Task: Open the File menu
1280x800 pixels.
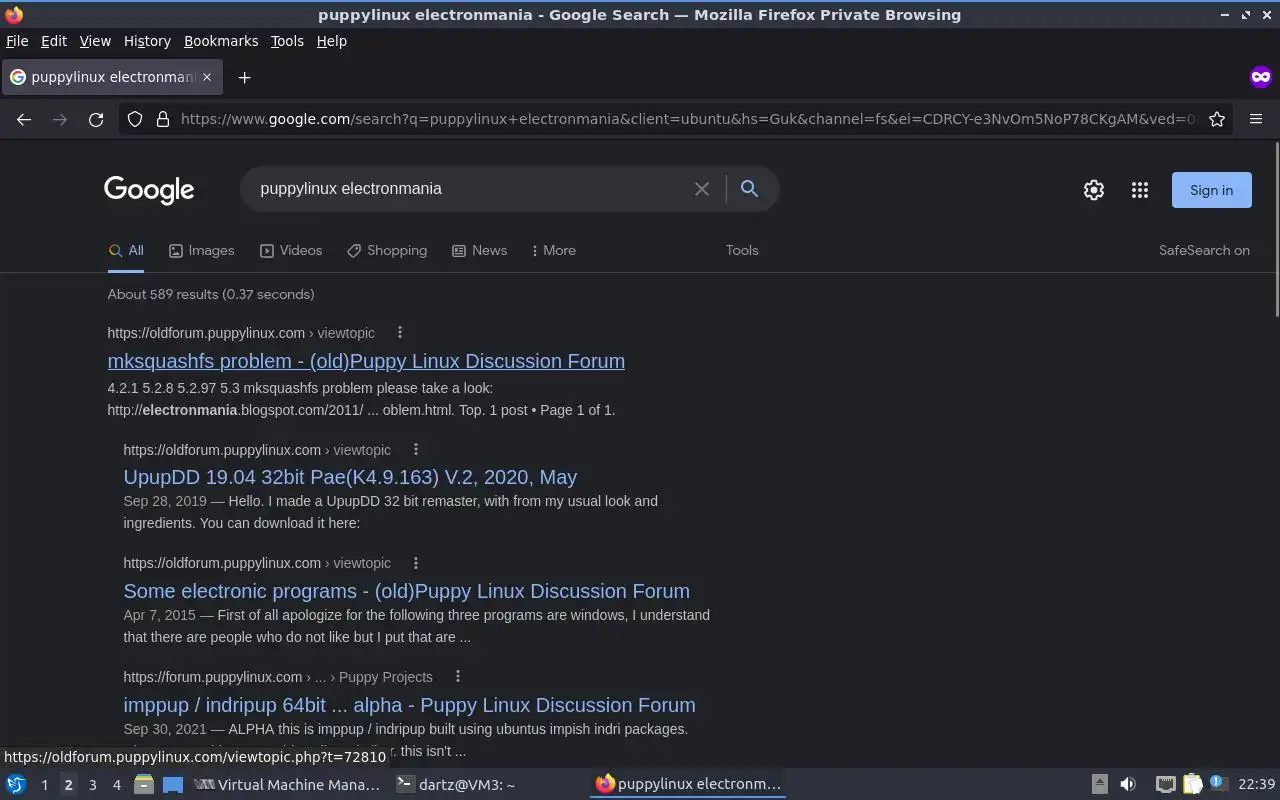Action: 17,41
